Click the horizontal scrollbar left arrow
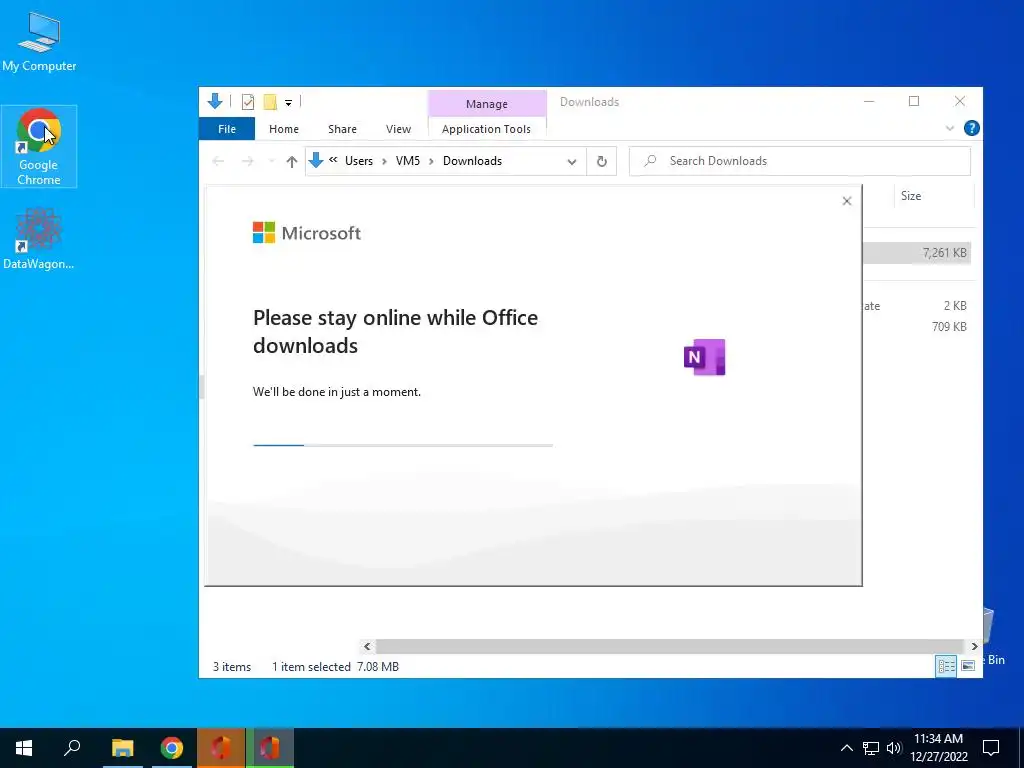Screen dimensions: 1024x768 [x=367, y=646]
